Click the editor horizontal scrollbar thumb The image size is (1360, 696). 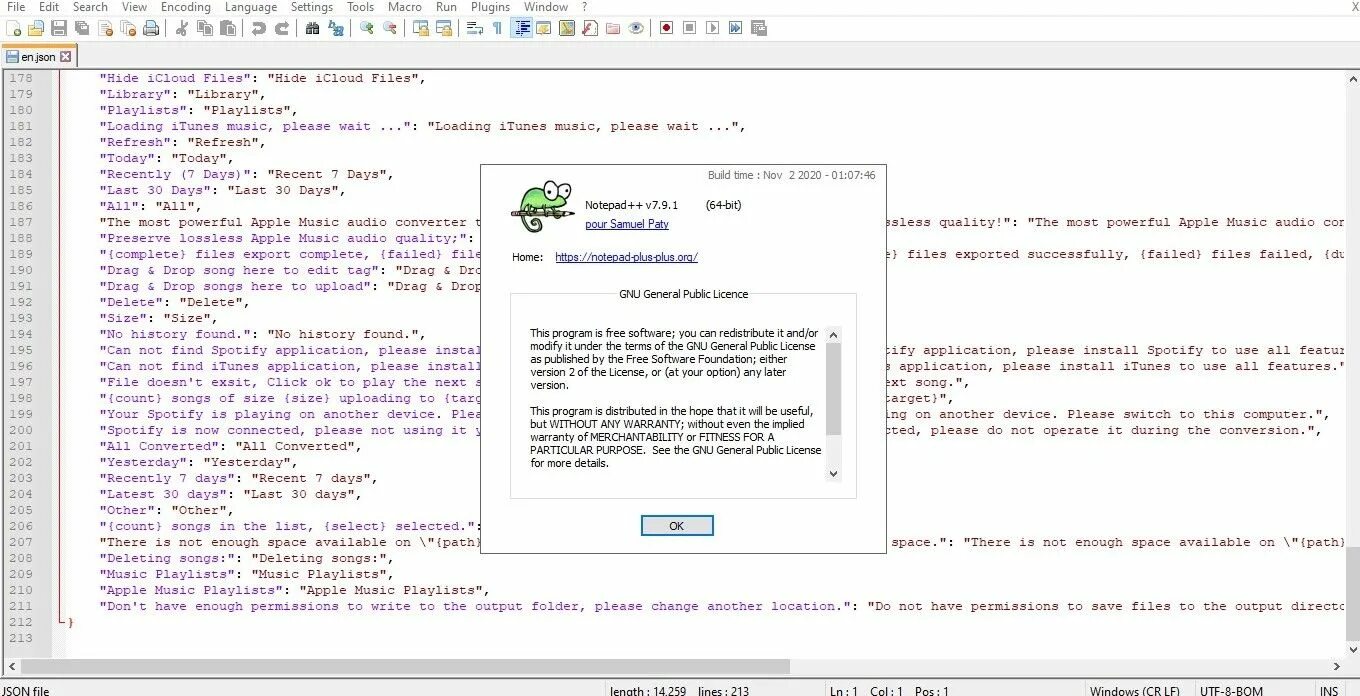[x=406, y=666]
